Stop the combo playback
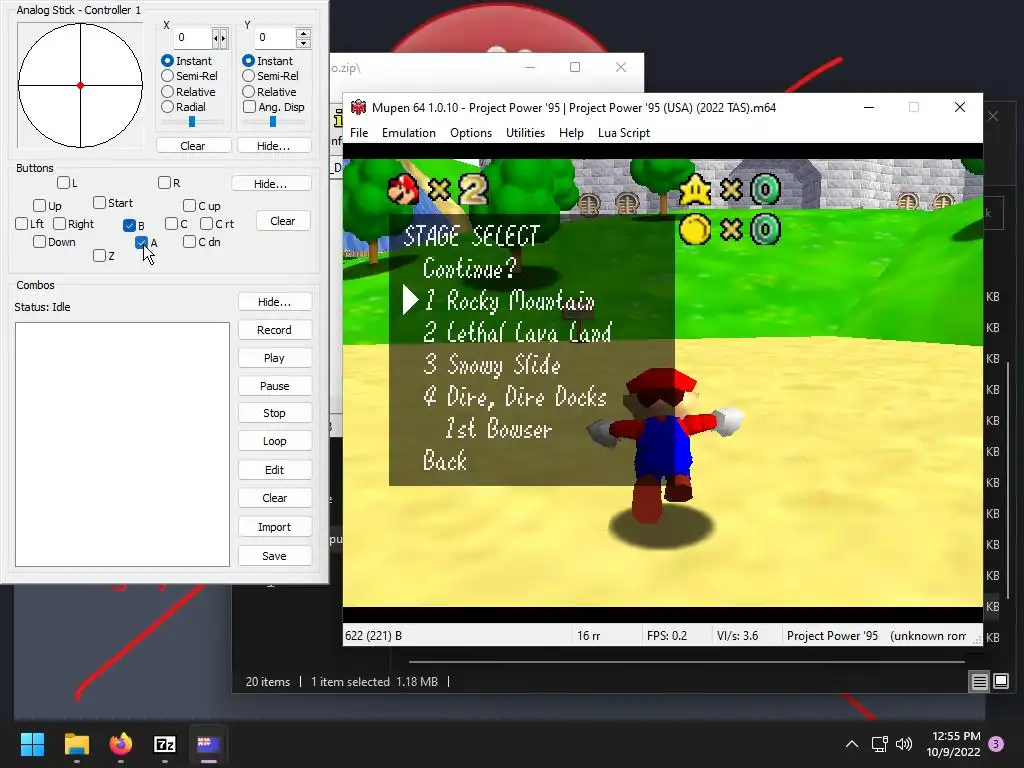Viewport: 1024px width, 768px height. point(274,413)
